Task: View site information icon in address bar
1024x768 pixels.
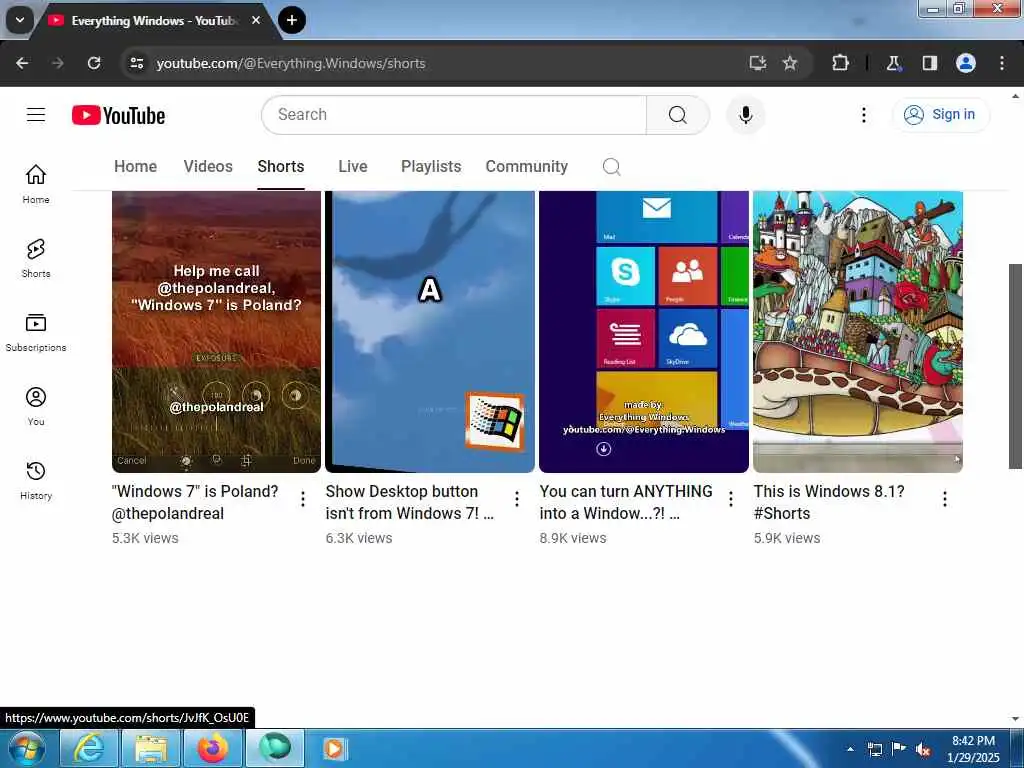Action: point(136,63)
